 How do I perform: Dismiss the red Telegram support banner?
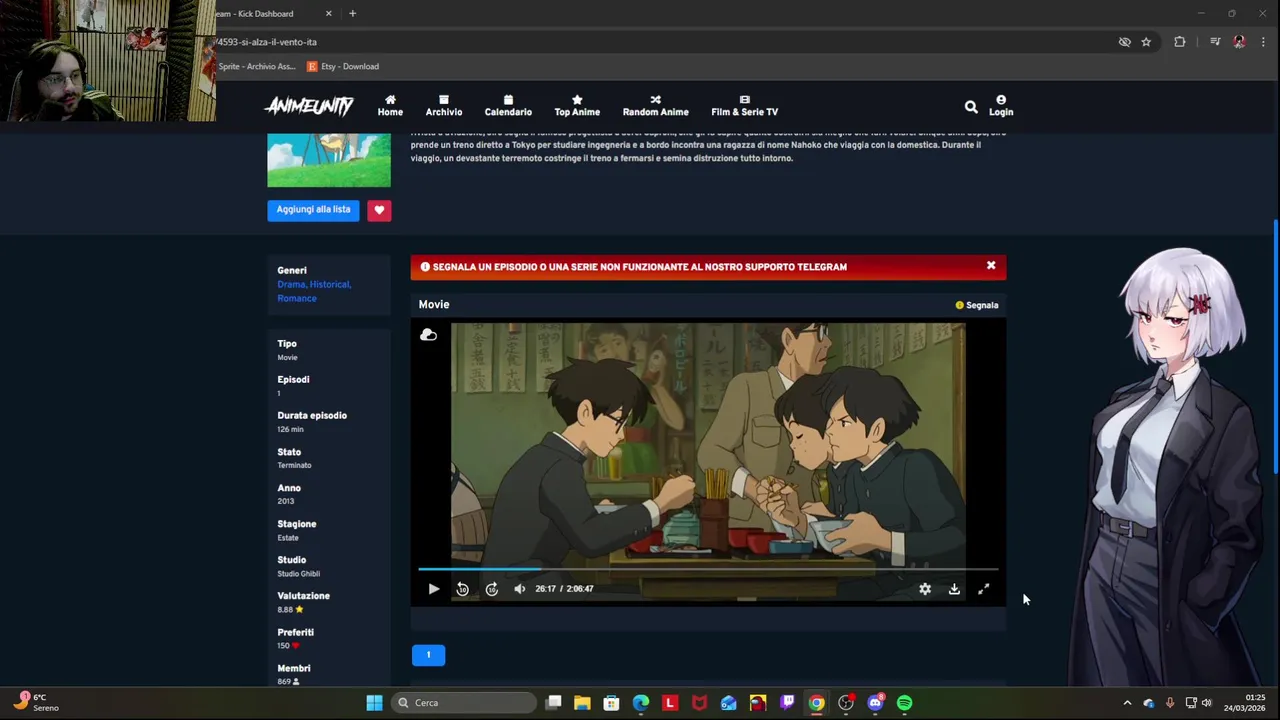click(x=991, y=266)
